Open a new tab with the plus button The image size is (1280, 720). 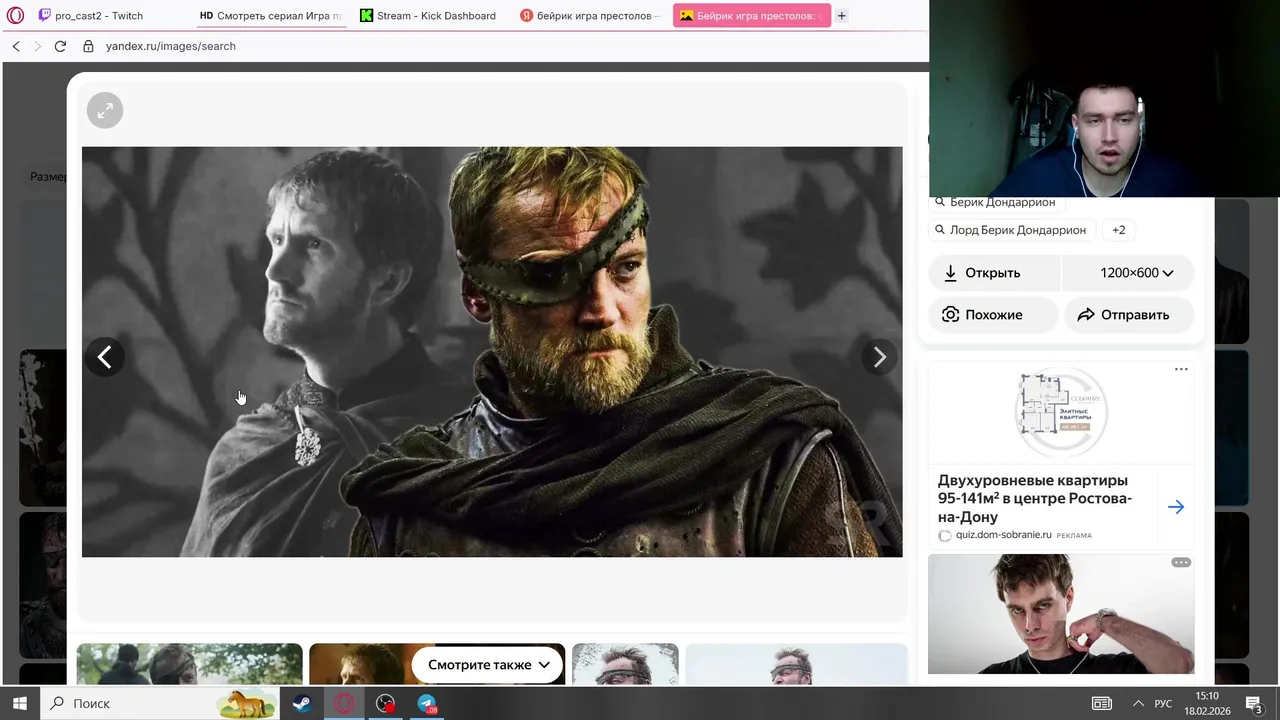click(x=841, y=15)
